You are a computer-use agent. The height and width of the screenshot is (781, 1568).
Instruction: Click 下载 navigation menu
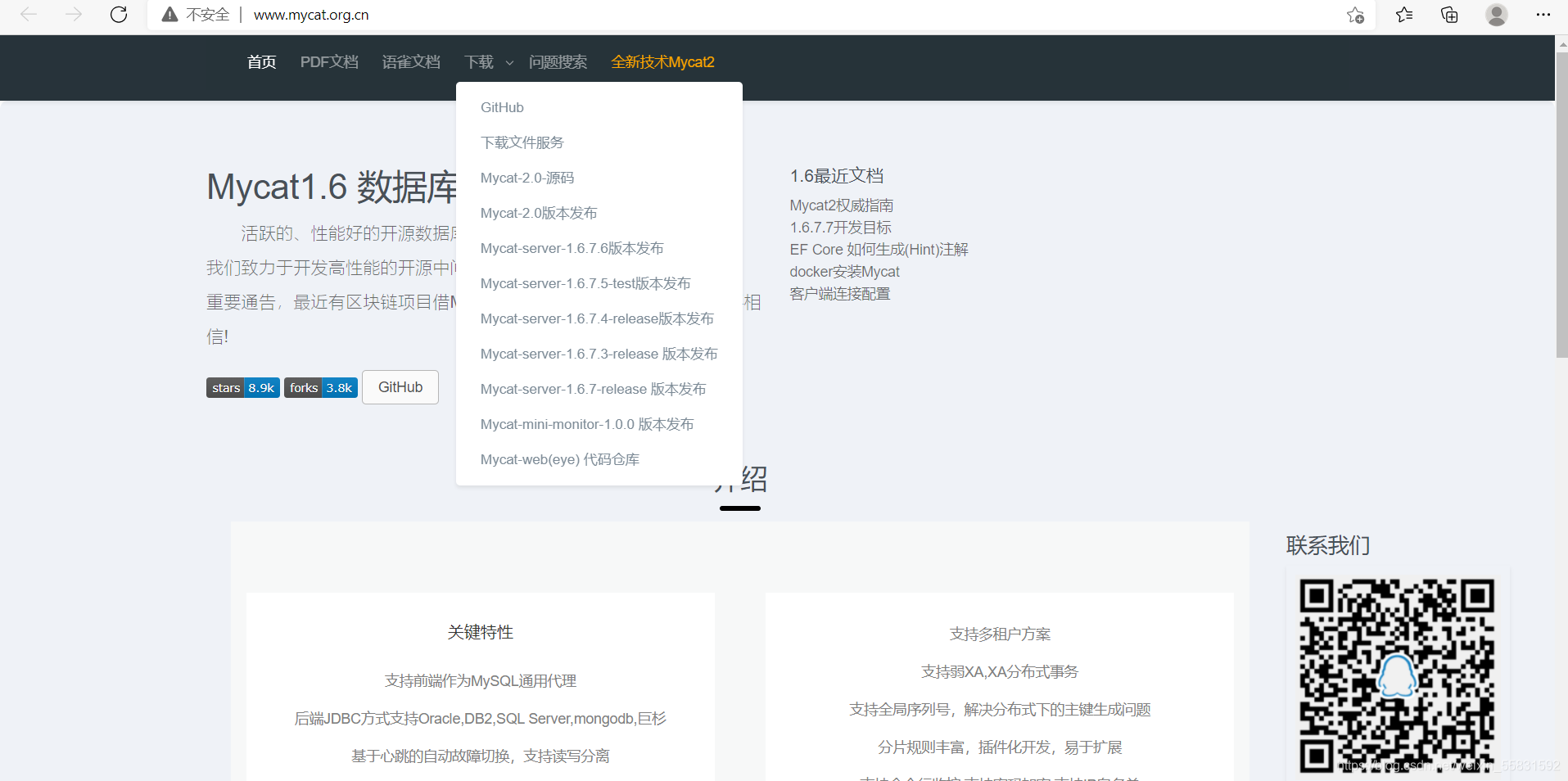pos(479,62)
